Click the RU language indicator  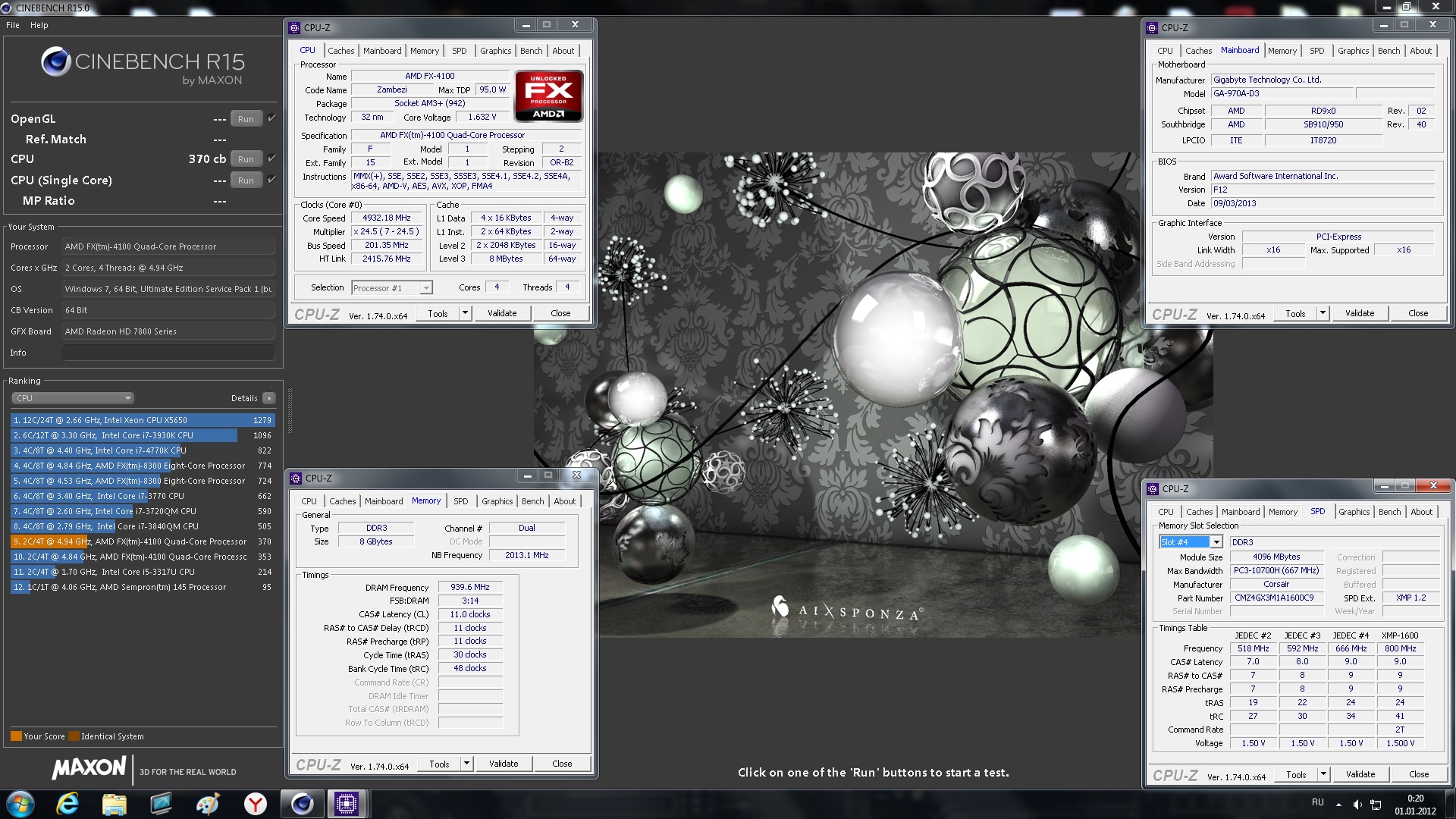pyautogui.click(x=1318, y=802)
